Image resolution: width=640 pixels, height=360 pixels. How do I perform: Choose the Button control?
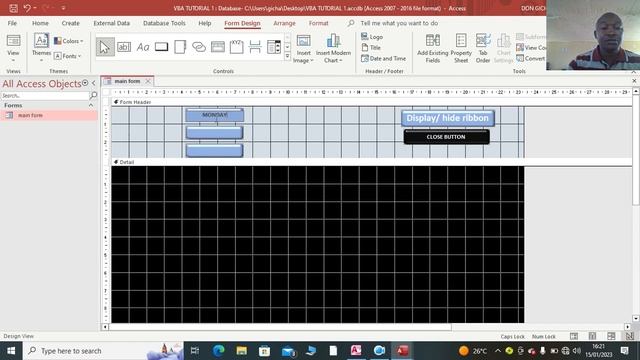(x=162, y=47)
